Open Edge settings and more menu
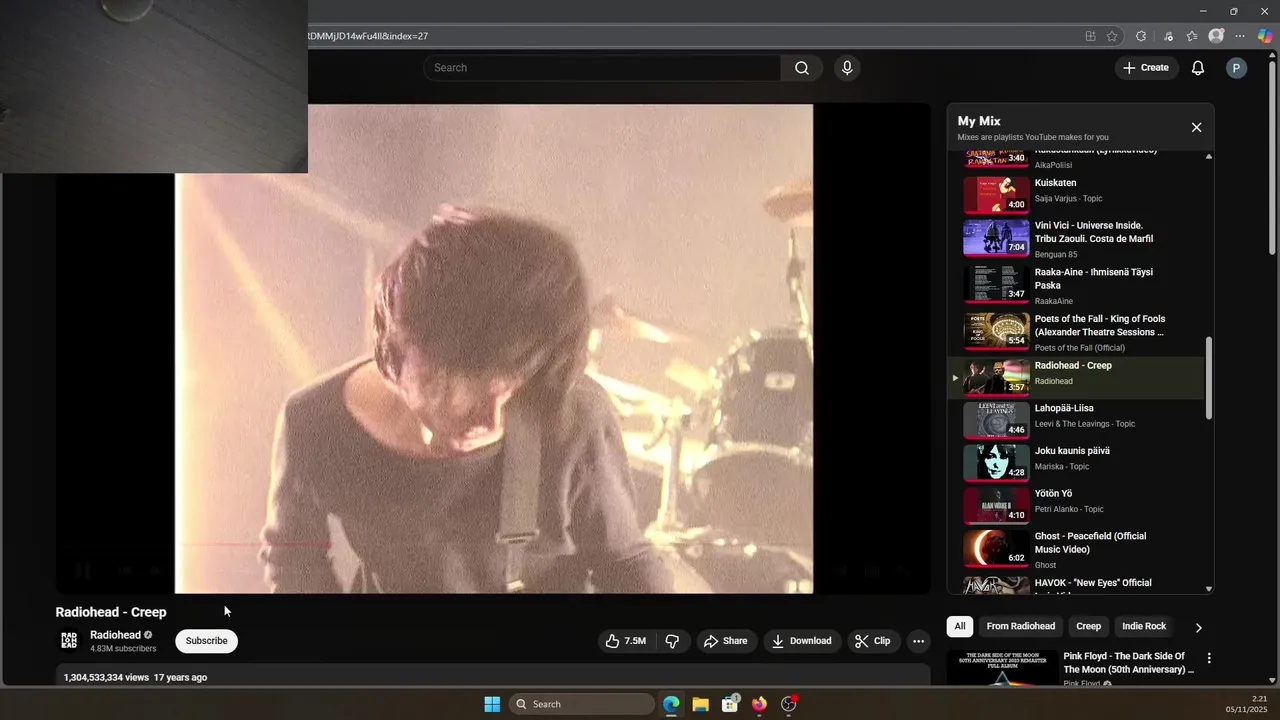This screenshot has width=1280, height=720. 1241,36
